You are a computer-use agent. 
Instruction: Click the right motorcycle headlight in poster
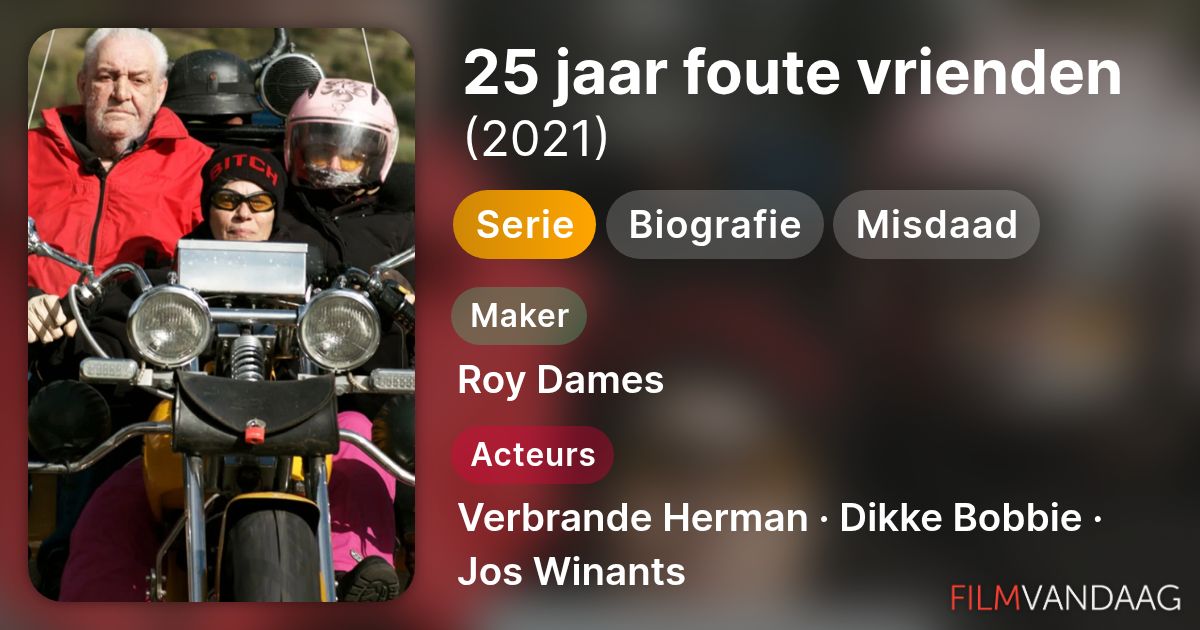tap(339, 330)
